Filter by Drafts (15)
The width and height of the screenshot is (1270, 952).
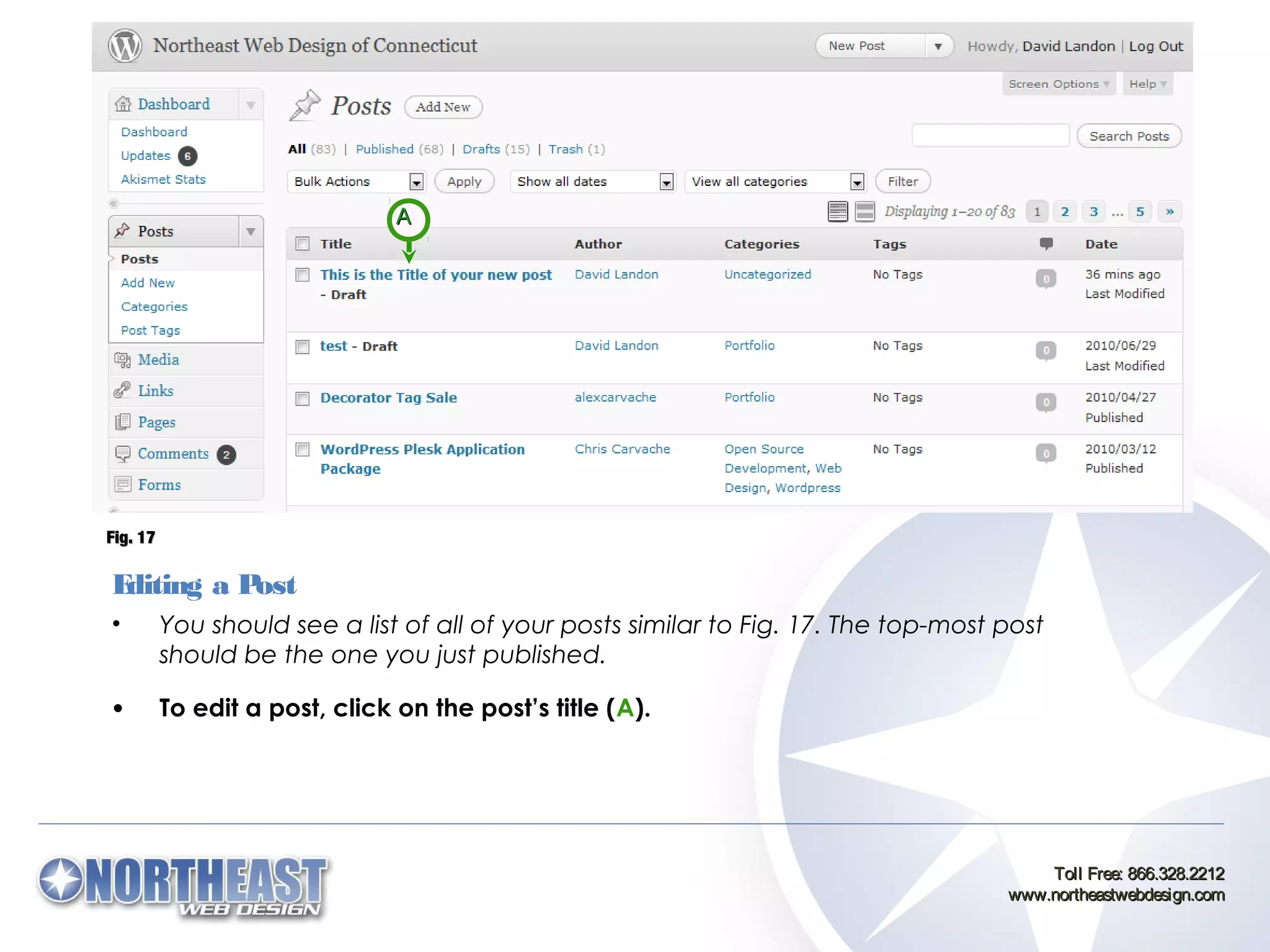click(496, 149)
